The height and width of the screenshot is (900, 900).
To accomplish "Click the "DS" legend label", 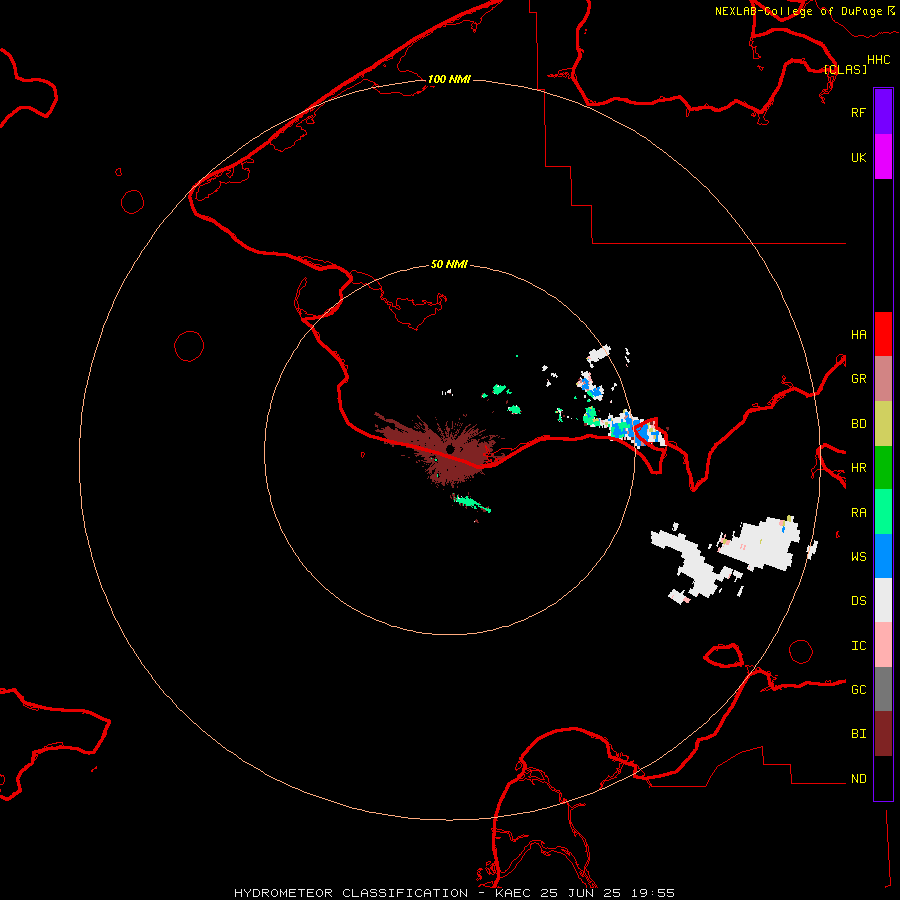I will click(x=858, y=600).
